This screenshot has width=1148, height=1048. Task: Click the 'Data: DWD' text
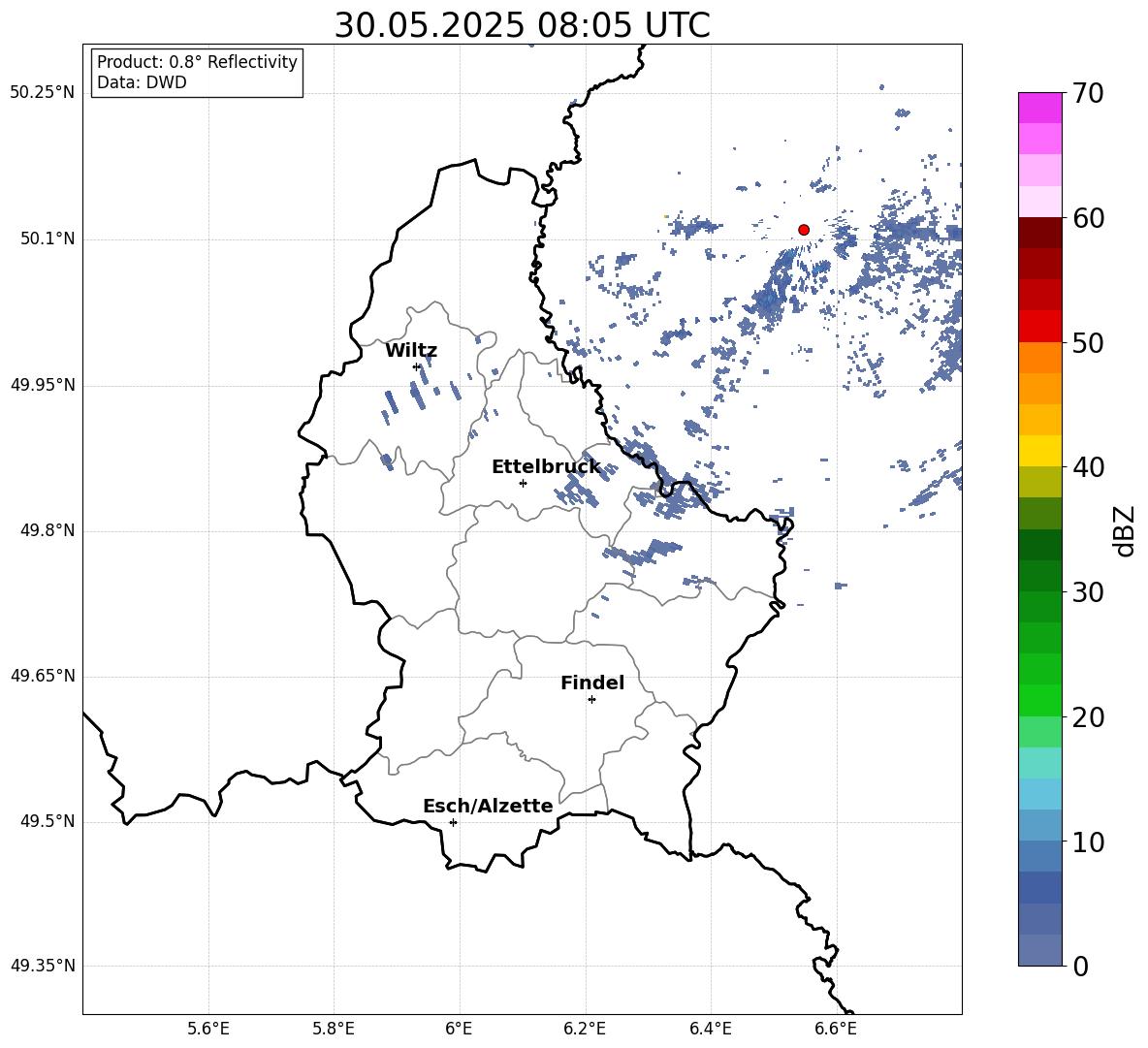point(142,82)
